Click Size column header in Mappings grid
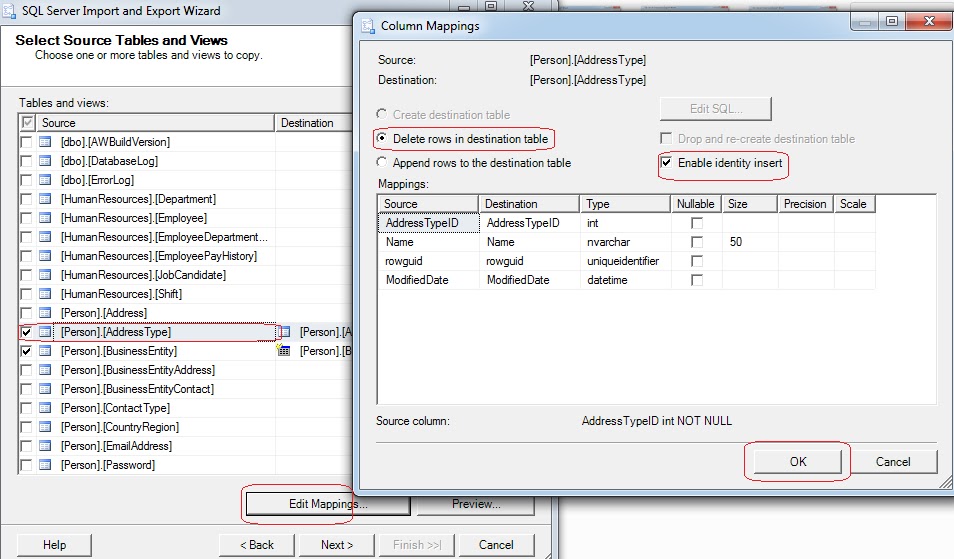 click(x=750, y=204)
